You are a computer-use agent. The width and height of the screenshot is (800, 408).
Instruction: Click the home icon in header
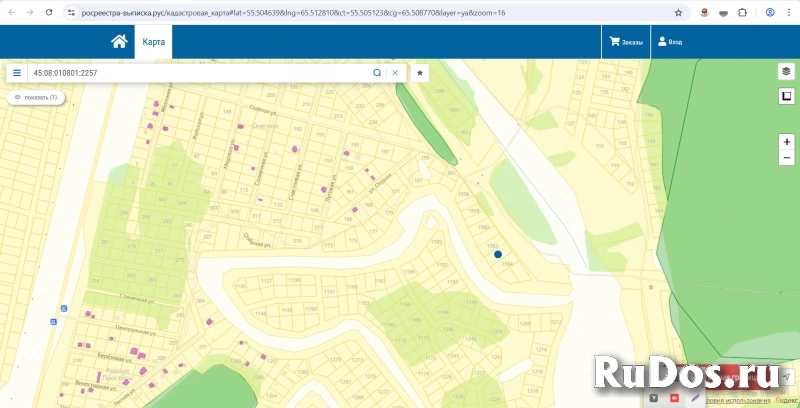119,42
